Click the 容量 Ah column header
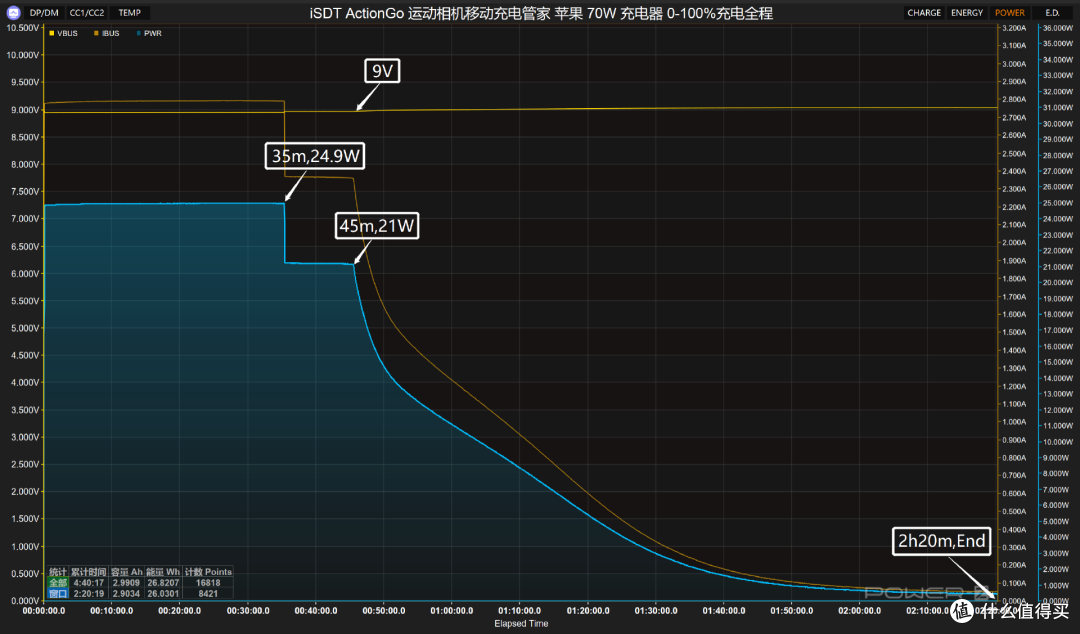Screen dimensions: 1080x634 point(126,572)
